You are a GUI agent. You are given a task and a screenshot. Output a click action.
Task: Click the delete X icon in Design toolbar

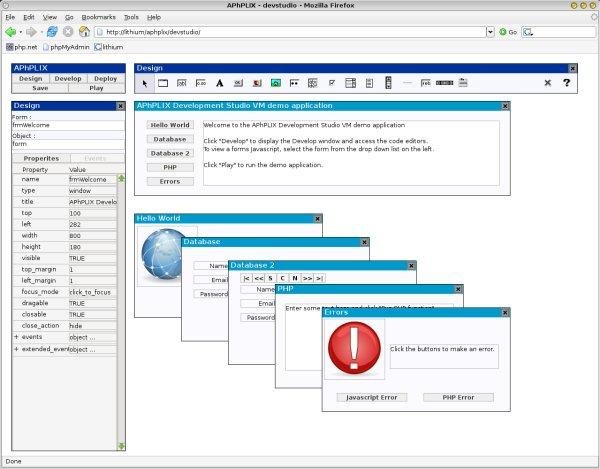[x=548, y=83]
